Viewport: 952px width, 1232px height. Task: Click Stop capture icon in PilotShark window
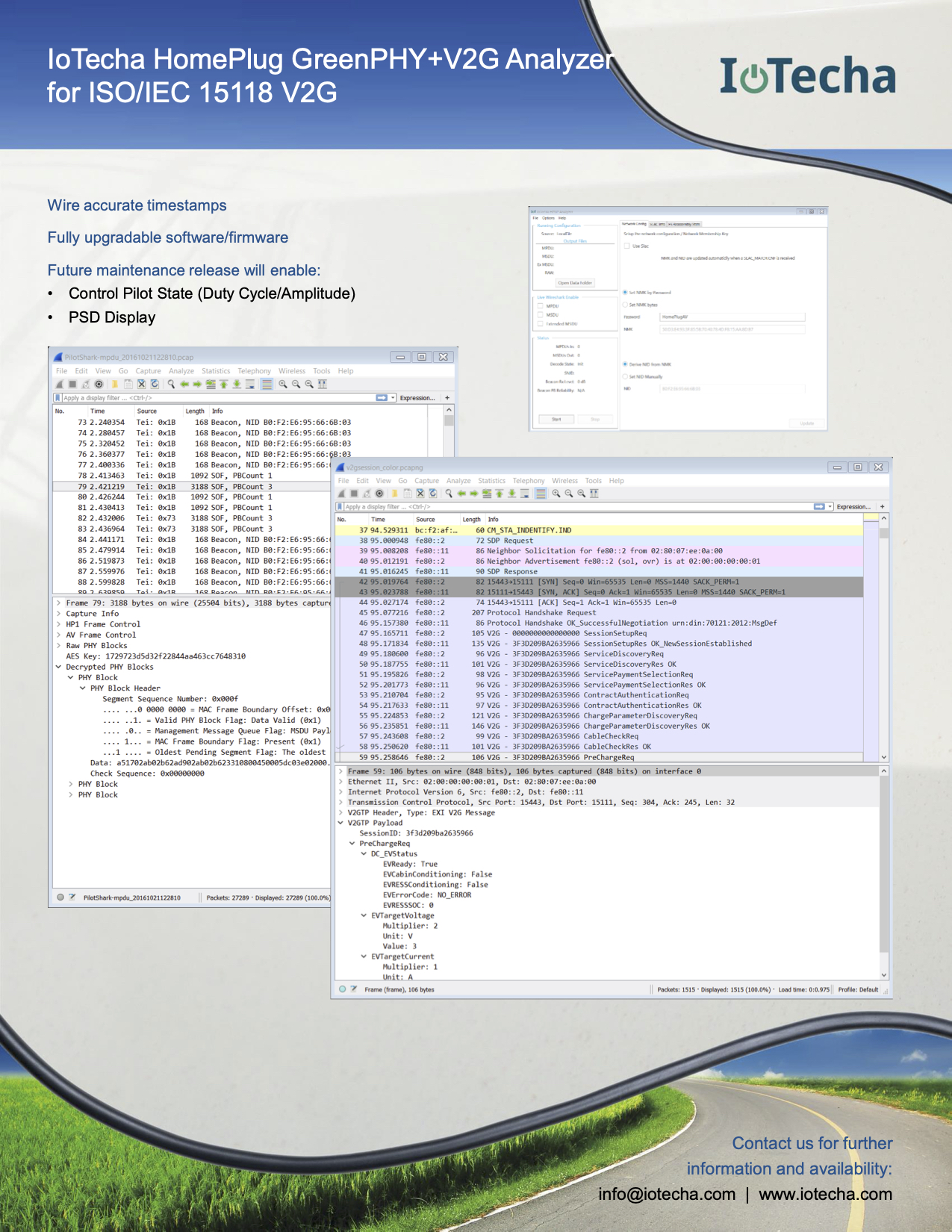pos(72,384)
